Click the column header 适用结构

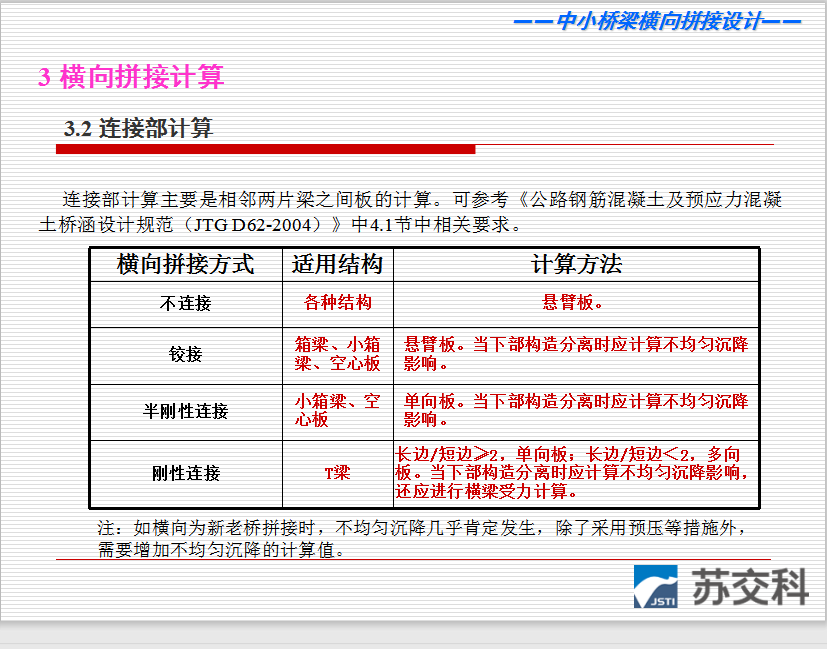coord(338,264)
